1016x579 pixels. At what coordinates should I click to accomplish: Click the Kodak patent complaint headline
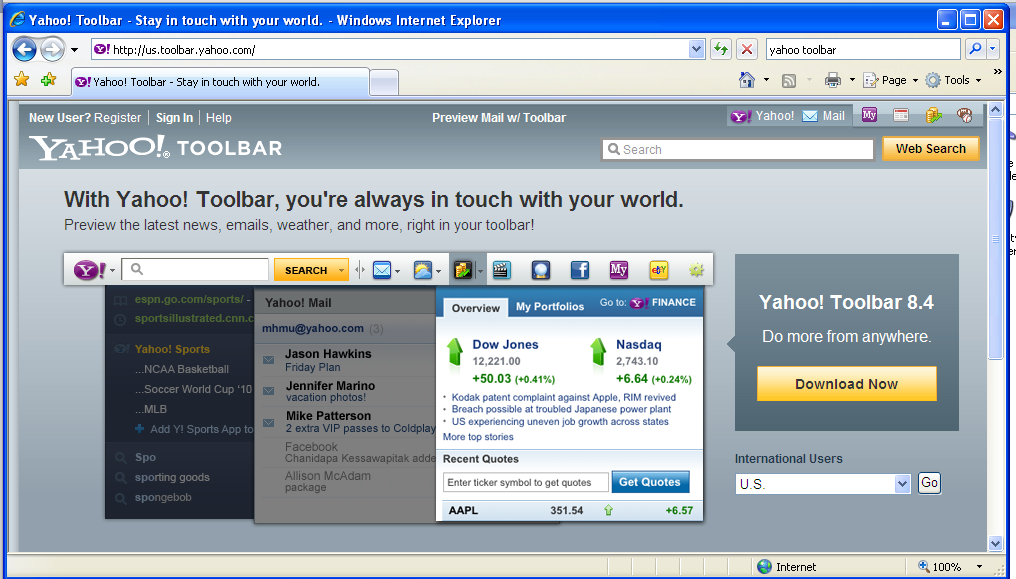click(564, 398)
